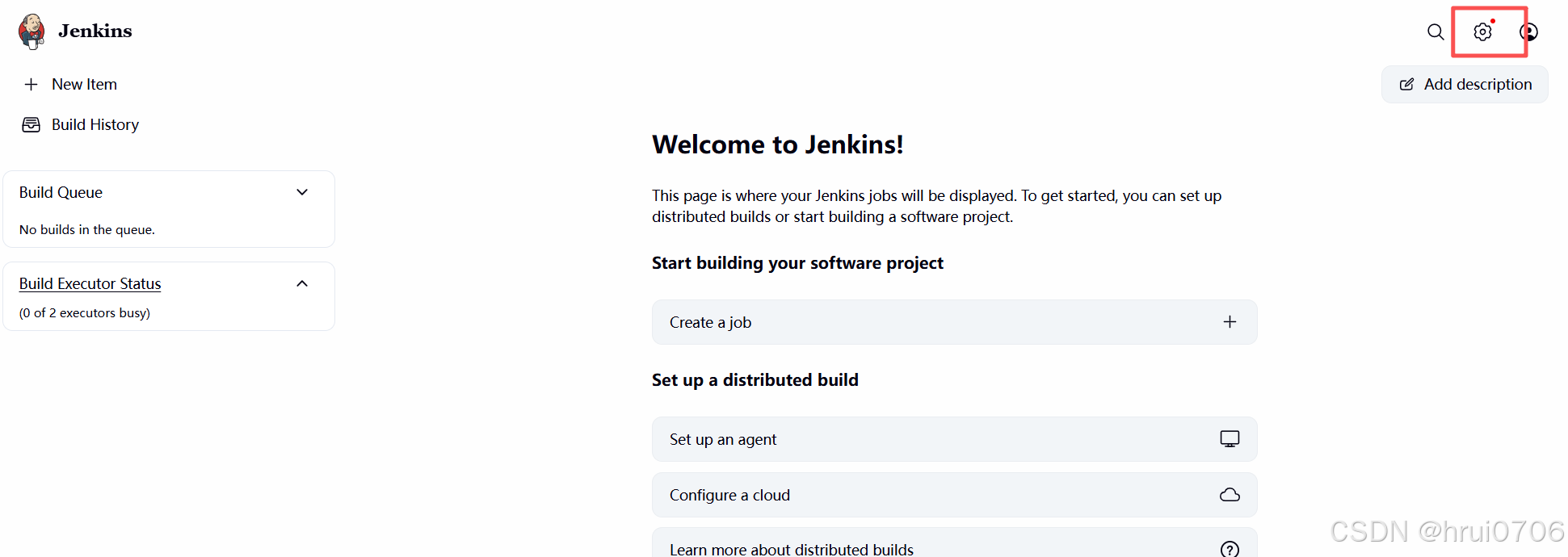
Task: Select the '(0 of 2 executors busy)' text
Action: [x=85, y=312]
